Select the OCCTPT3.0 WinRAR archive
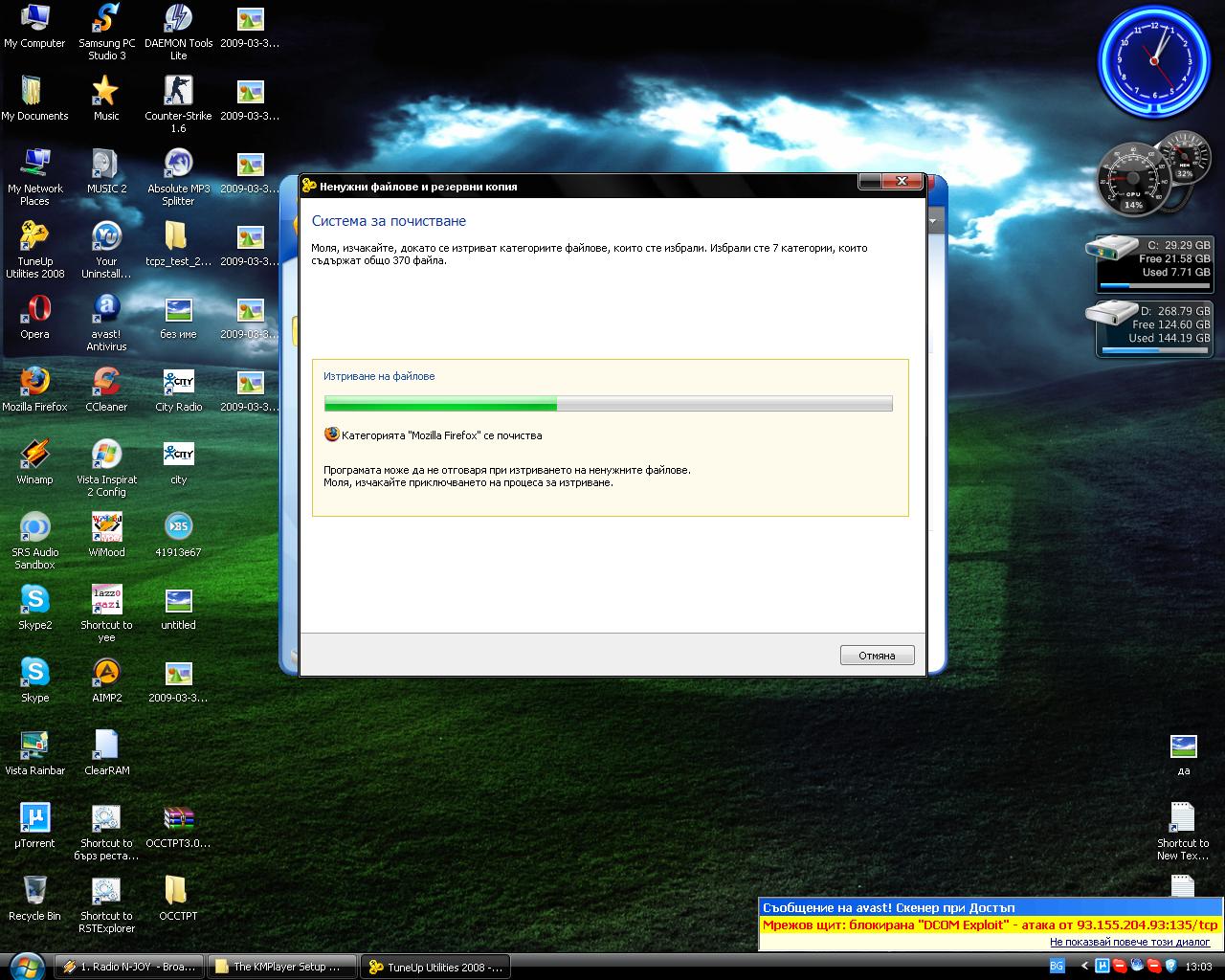Image resolution: width=1225 pixels, height=980 pixels. click(x=178, y=827)
